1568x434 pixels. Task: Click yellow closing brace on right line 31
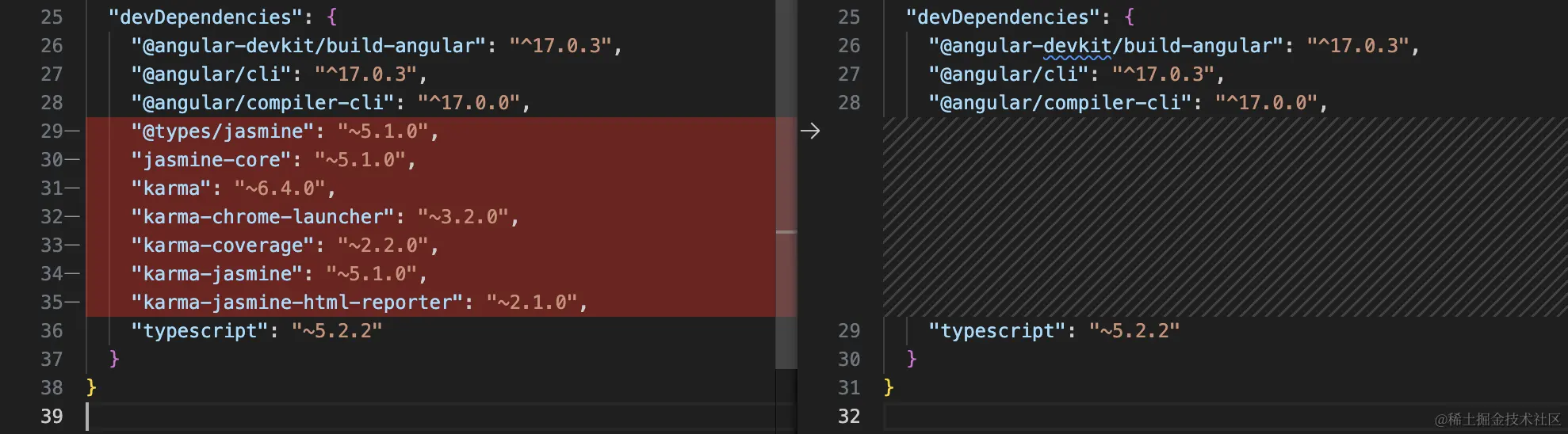889,387
